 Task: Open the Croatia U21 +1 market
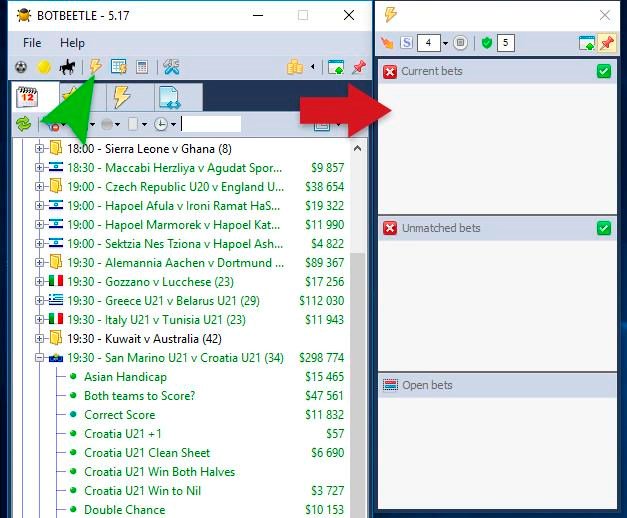[123, 434]
